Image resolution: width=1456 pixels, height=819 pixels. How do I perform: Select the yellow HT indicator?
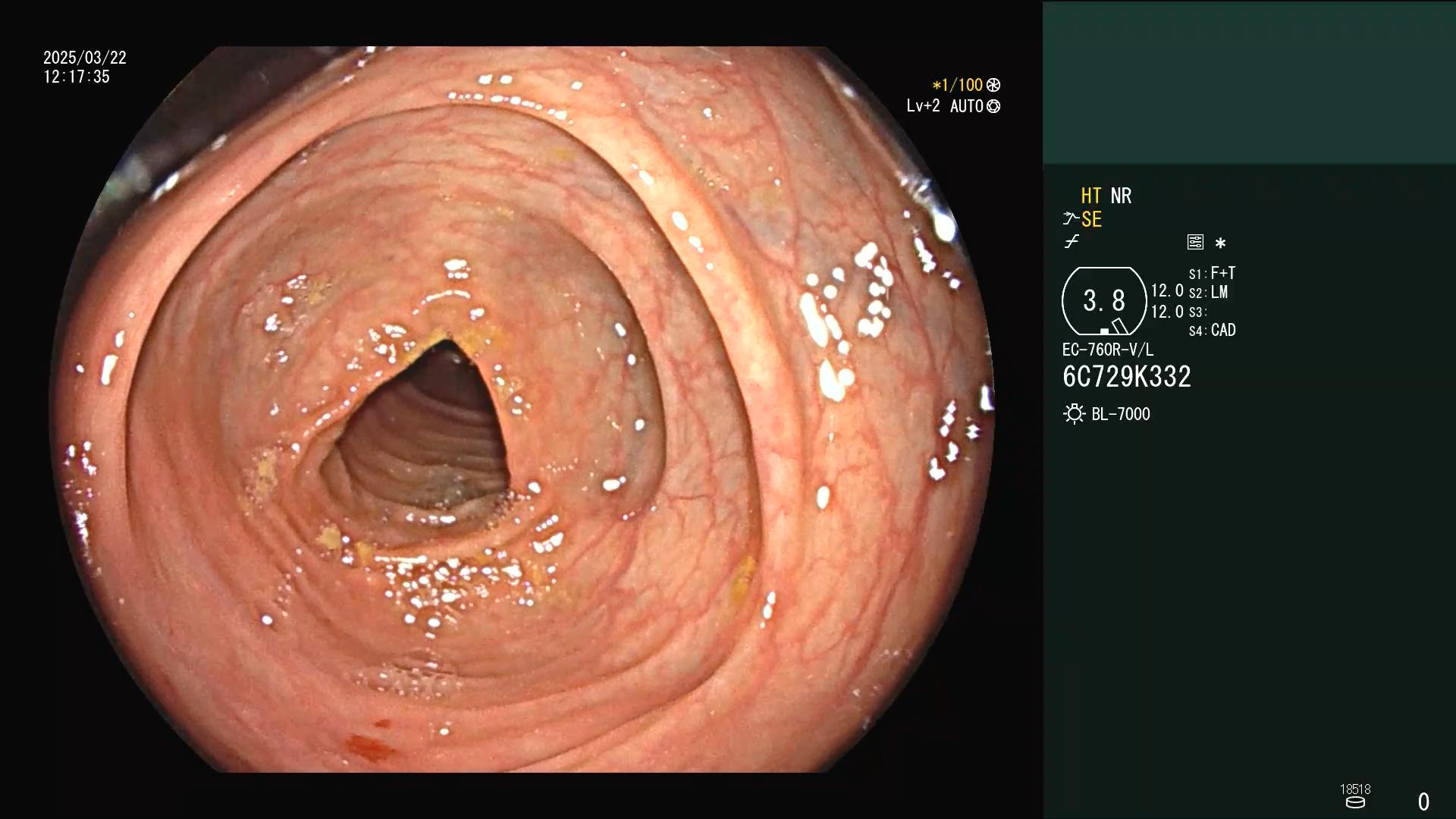[x=1091, y=196]
